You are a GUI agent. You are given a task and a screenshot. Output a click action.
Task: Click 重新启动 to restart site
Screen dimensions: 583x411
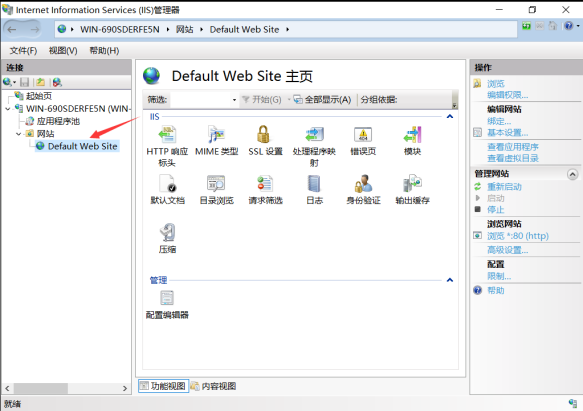click(504, 187)
